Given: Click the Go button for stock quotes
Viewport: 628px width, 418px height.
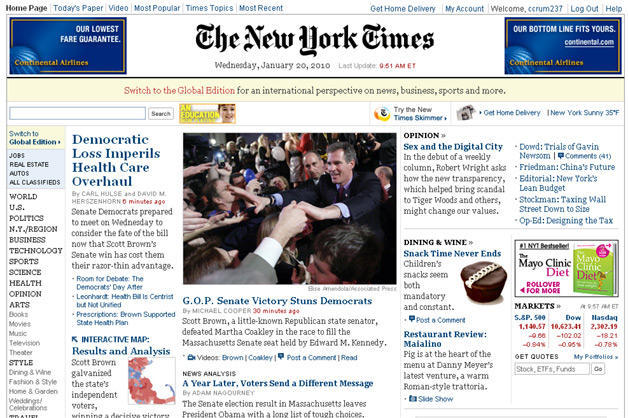Looking at the screenshot, I should 598,369.
